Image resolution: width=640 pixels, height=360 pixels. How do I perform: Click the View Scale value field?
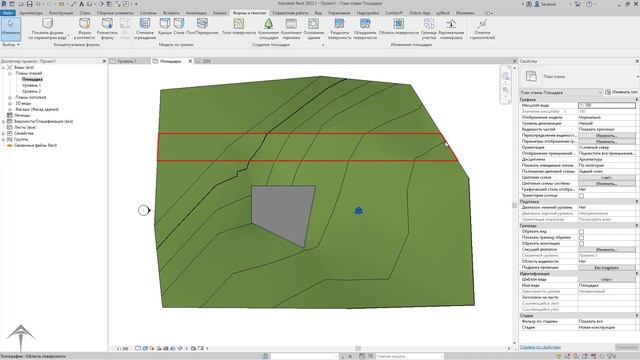[x=607, y=105]
